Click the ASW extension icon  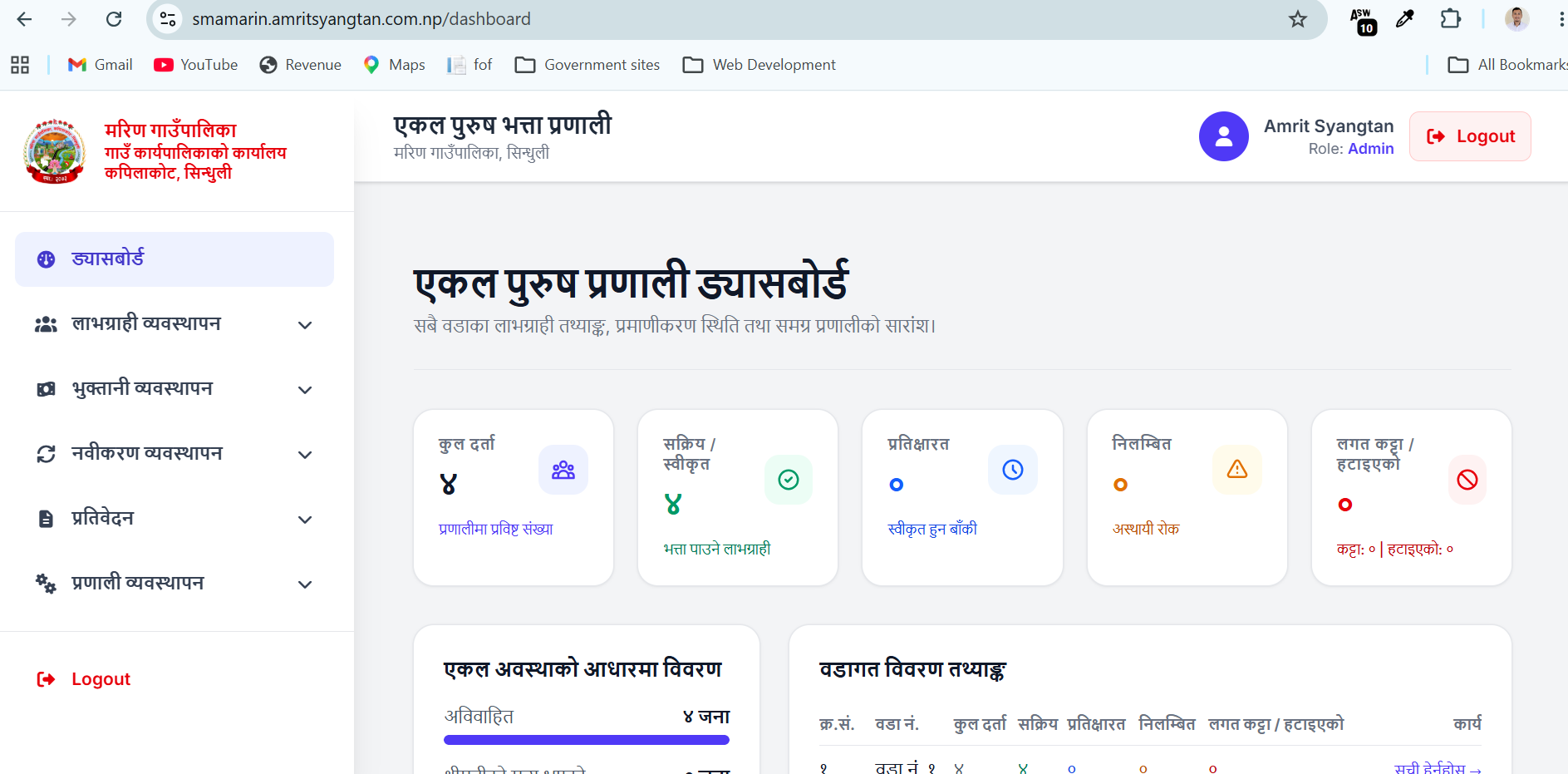tap(1363, 22)
